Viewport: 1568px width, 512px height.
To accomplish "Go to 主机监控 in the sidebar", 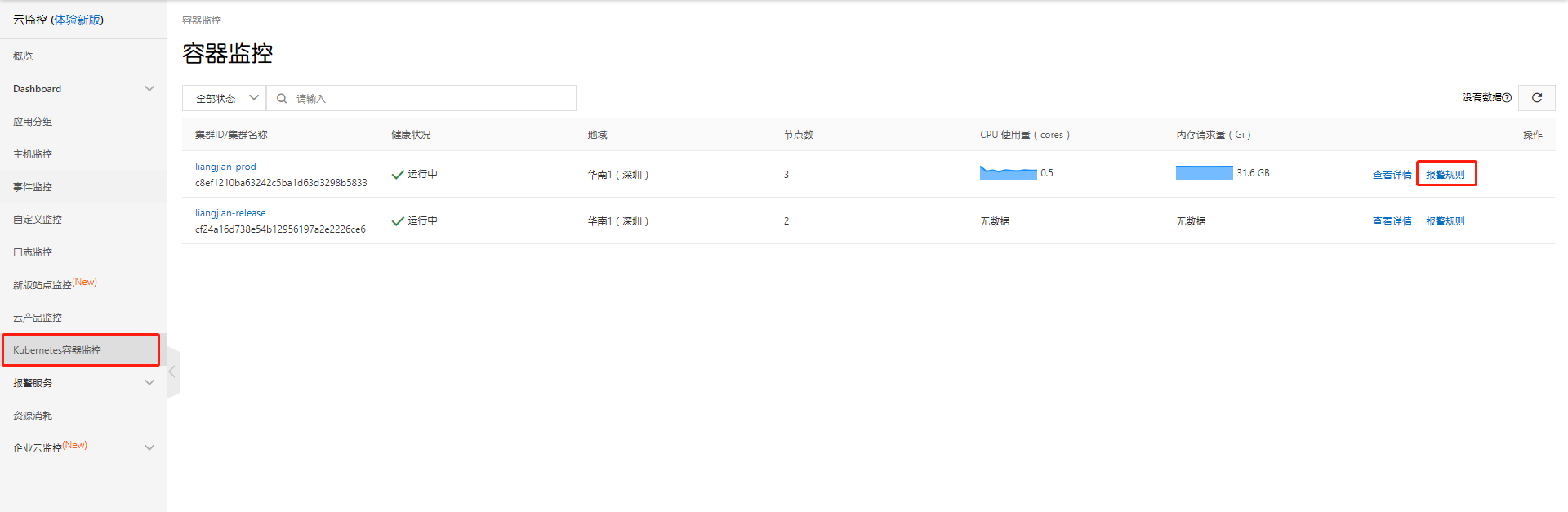I will pyautogui.click(x=33, y=154).
